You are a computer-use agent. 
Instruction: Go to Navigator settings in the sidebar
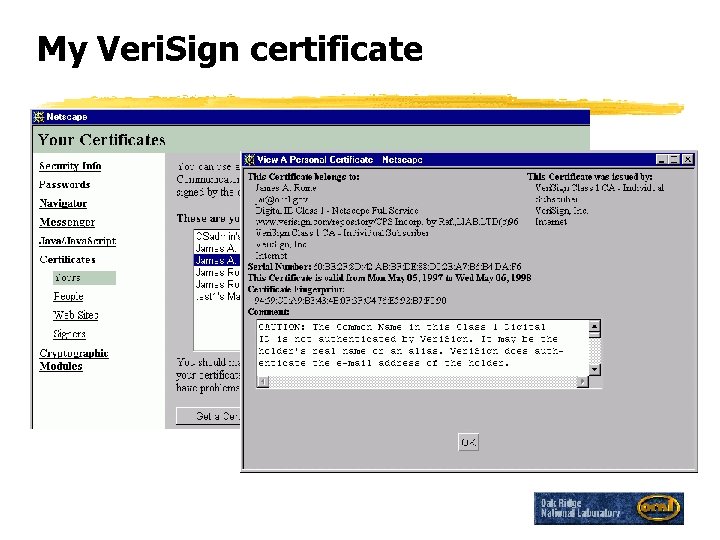[63, 203]
